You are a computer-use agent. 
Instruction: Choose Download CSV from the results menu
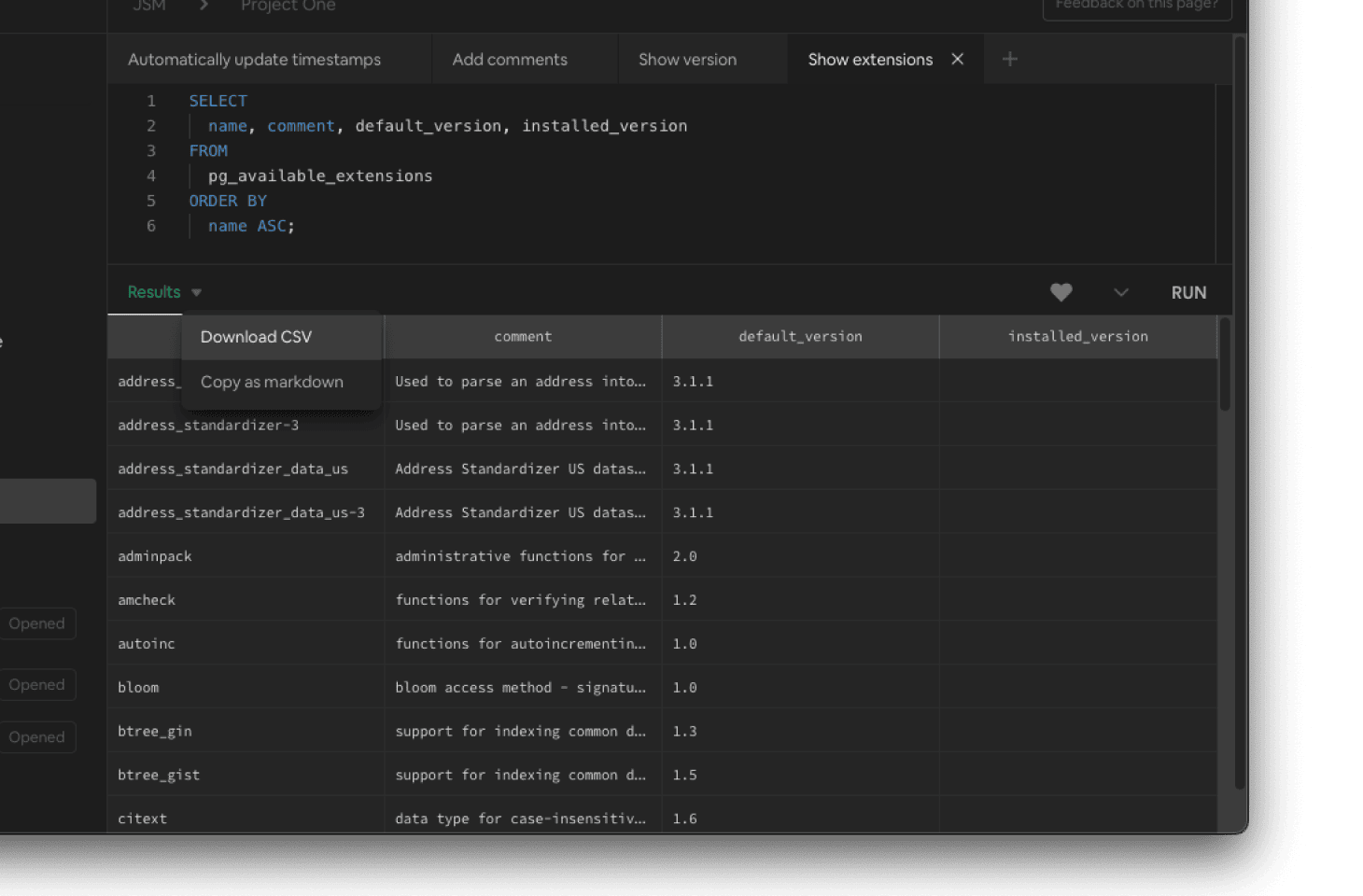point(257,337)
